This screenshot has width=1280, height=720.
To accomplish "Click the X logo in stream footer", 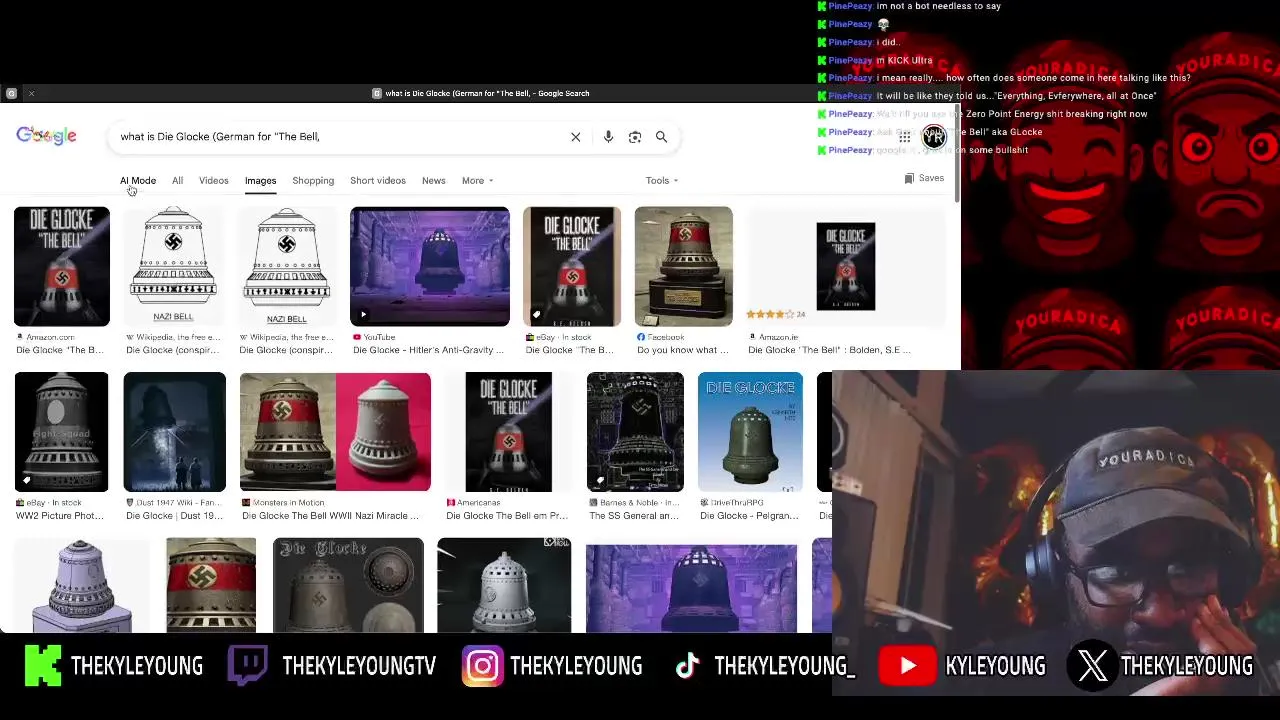I will [1092, 666].
